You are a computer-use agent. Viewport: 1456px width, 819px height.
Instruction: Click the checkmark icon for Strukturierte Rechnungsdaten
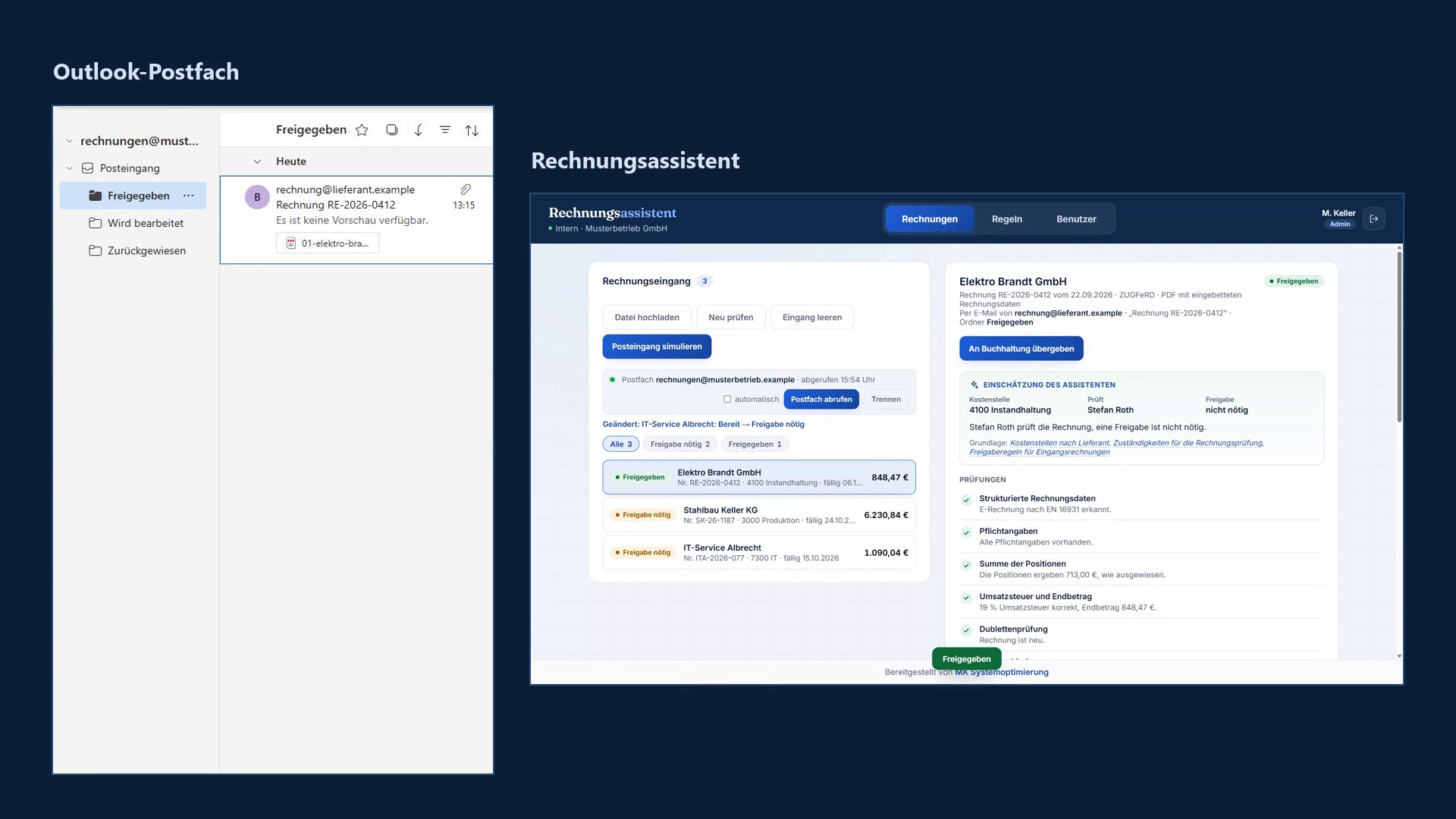(x=966, y=500)
